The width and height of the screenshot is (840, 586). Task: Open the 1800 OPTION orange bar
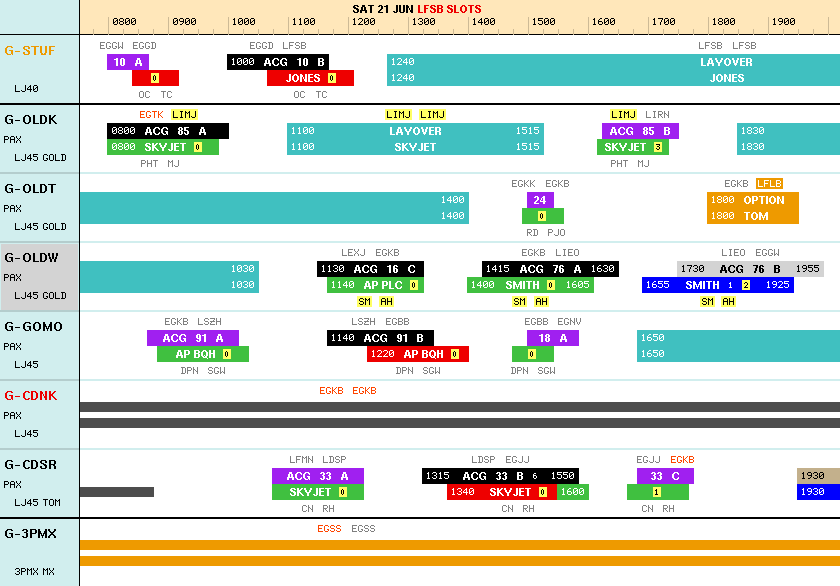tap(753, 200)
